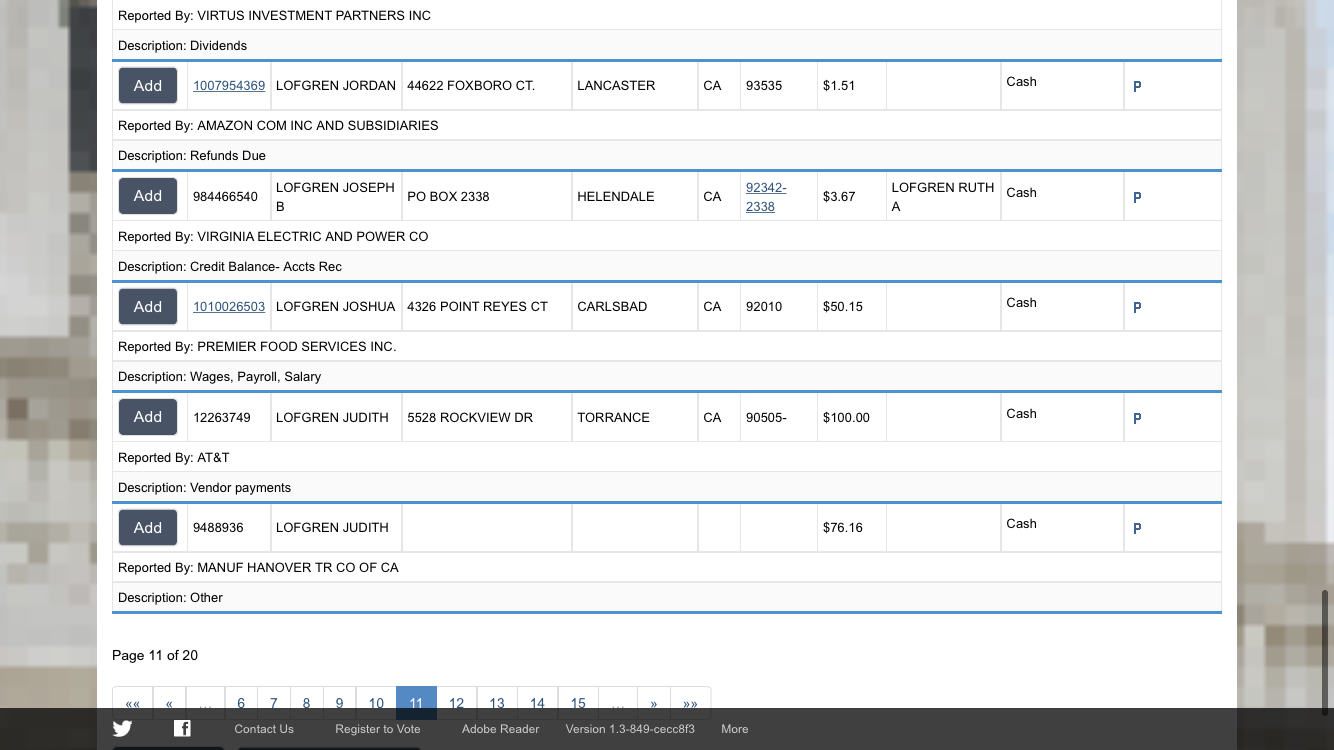Add LOFGREN JOSEPH B property
Screen dimensions: 1334x750
point(148,196)
